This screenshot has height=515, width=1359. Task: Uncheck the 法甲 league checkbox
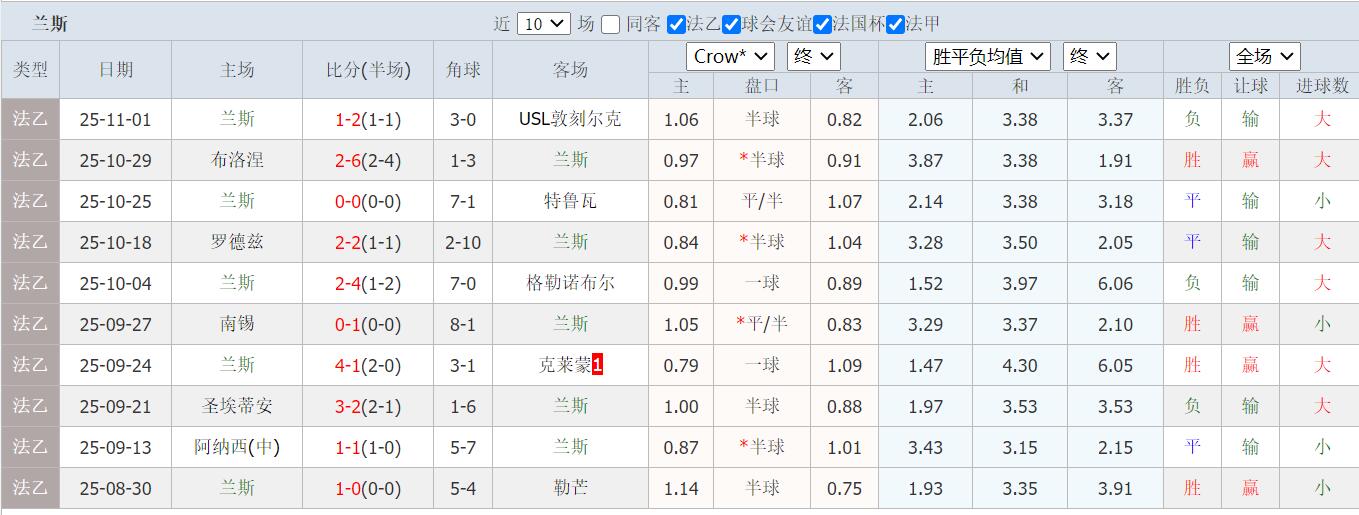click(895, 24)
